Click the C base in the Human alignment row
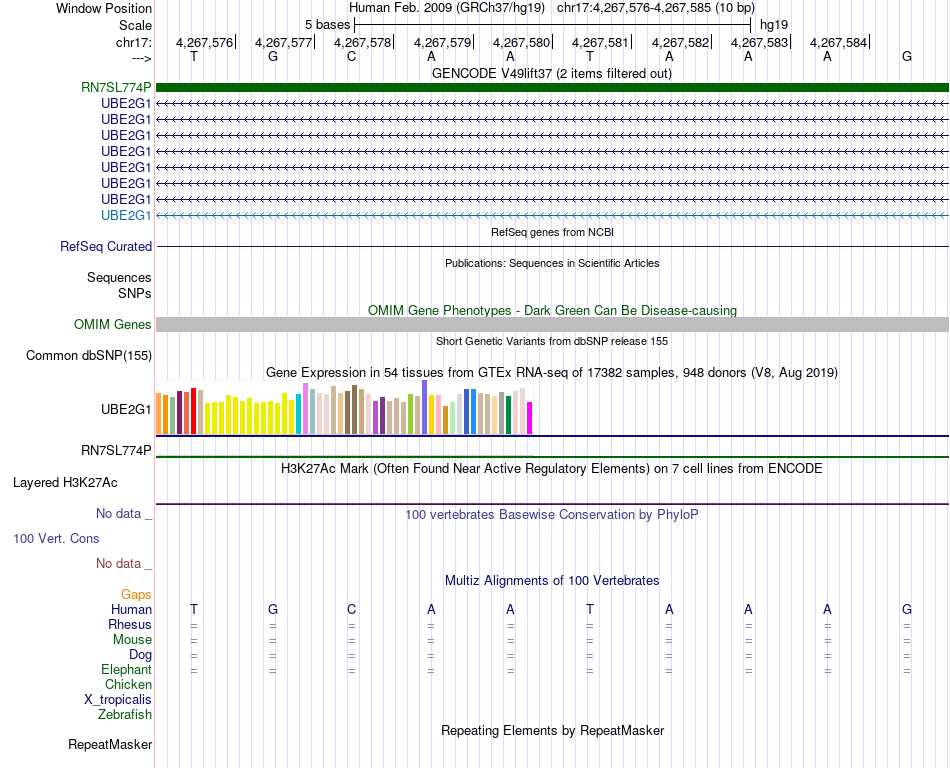The height and width of the screenshot is (768, 950). tap(351, 609)
